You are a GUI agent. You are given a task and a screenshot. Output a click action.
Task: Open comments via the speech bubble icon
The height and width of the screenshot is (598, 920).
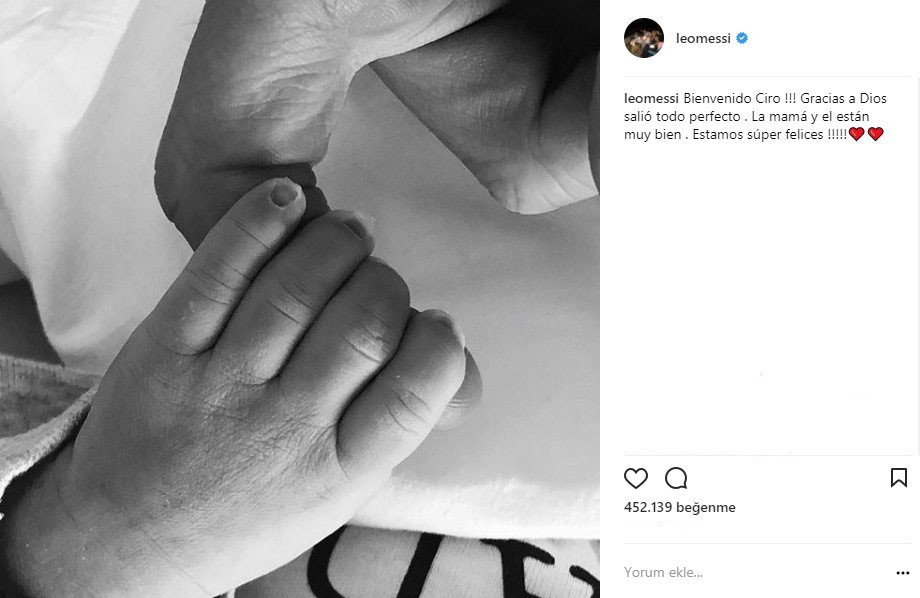click(x=676, y=478)
